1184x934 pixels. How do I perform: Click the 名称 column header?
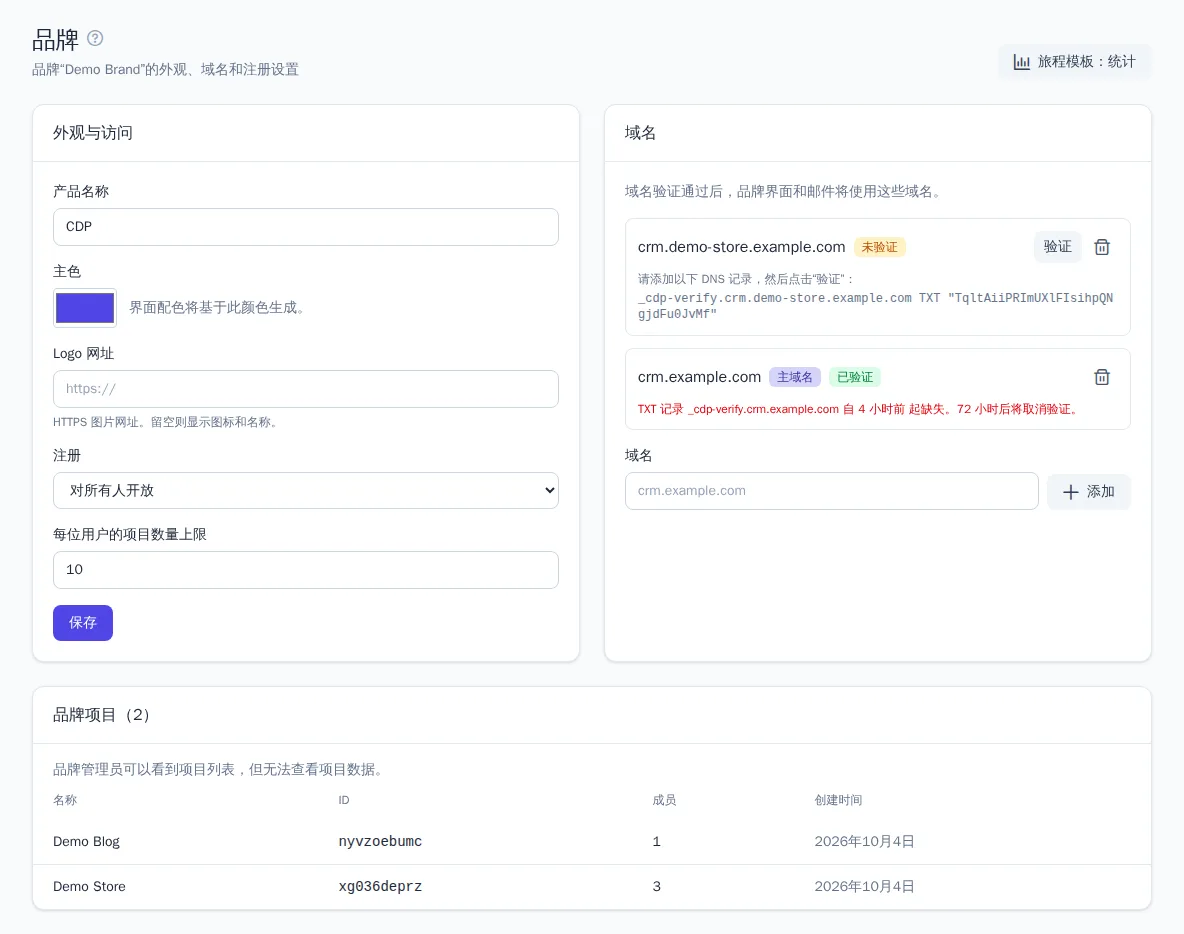point(65,800)
